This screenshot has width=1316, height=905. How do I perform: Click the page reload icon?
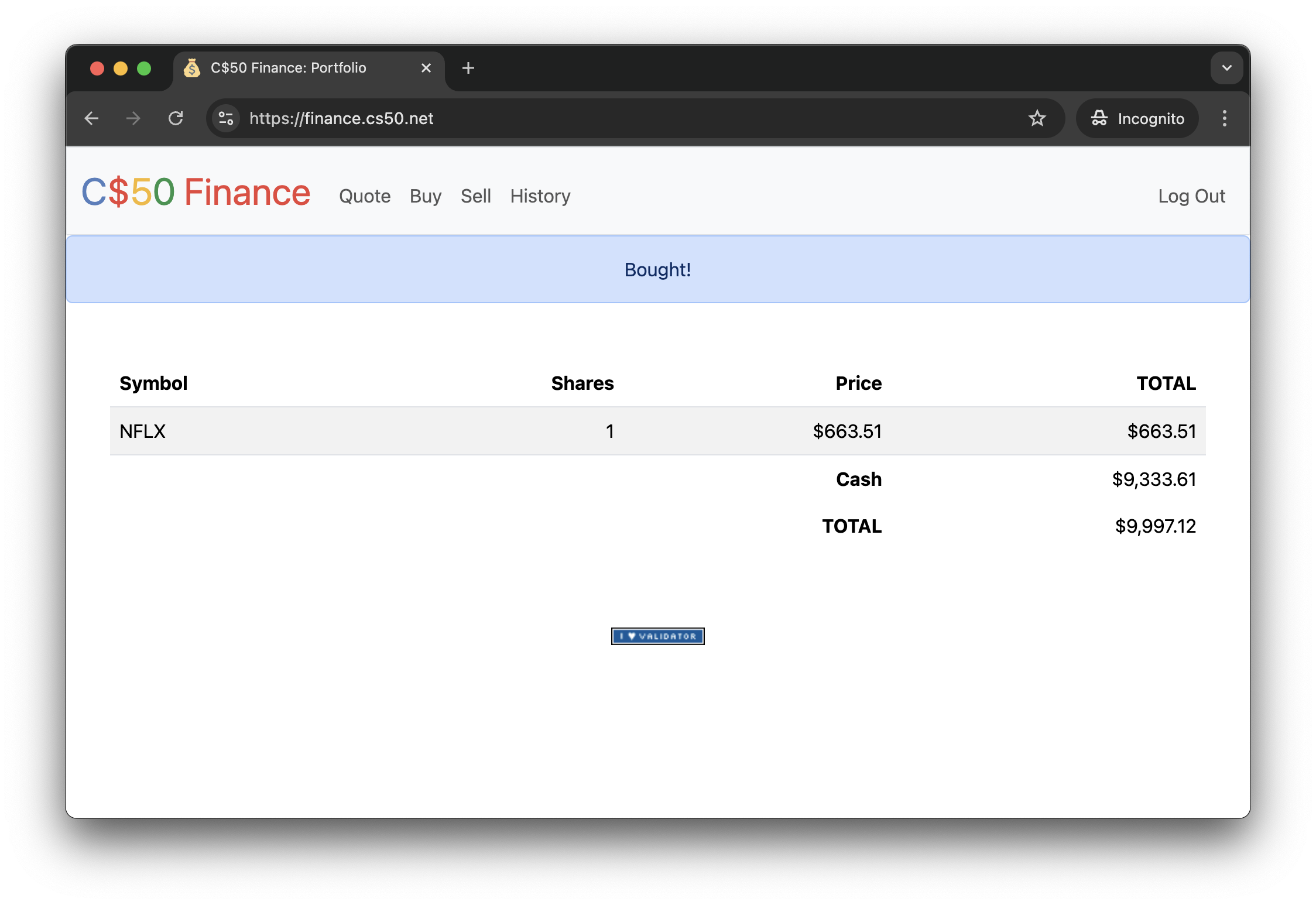tap(176, 118)
